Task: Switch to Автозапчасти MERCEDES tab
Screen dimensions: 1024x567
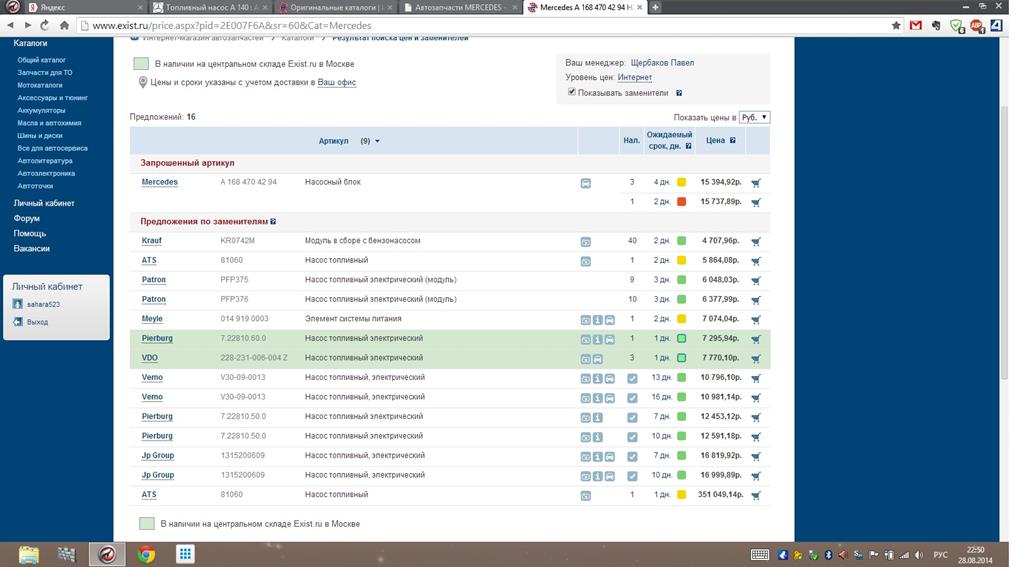Action: (x=460, y=7)
